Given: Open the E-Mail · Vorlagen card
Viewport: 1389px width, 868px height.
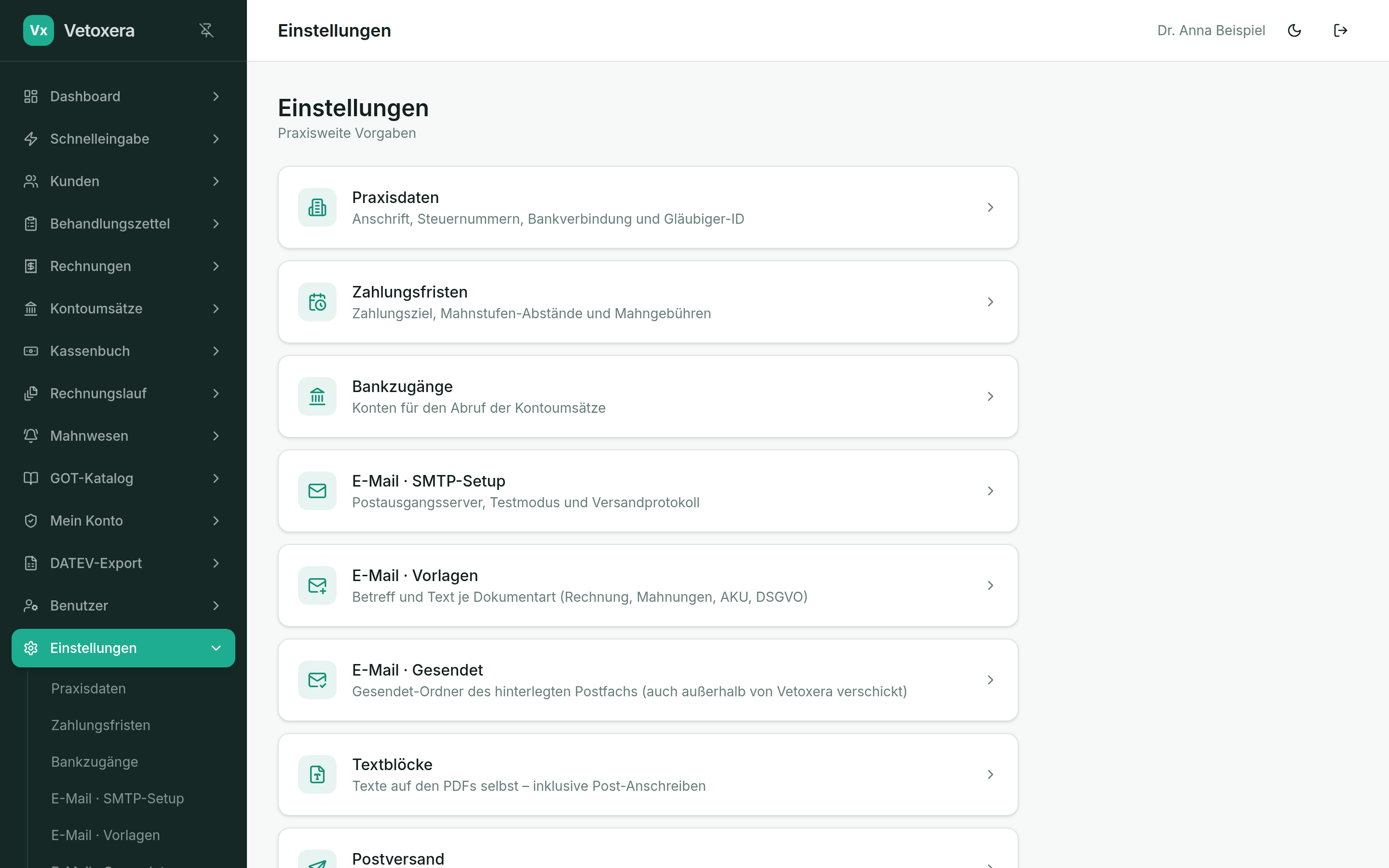Looking at the screenshot, I should click(x=648, y=585).
